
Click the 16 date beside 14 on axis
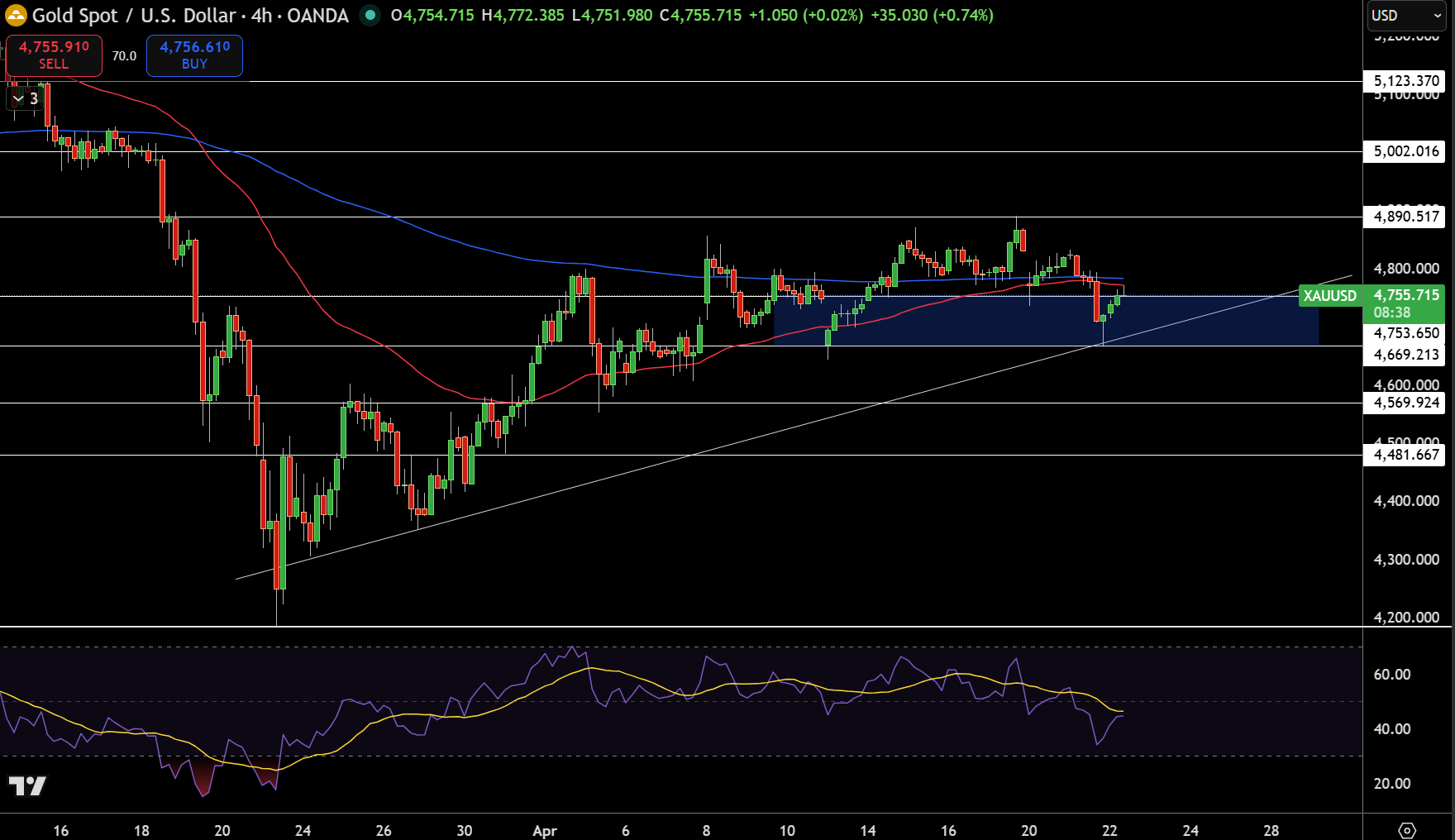(948, 831)
